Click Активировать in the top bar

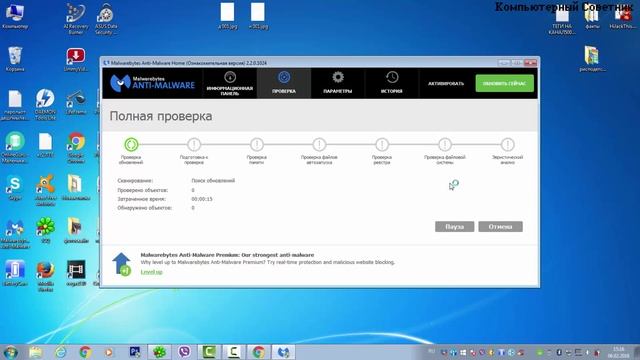pyautogui.click(x=446, y=83)
